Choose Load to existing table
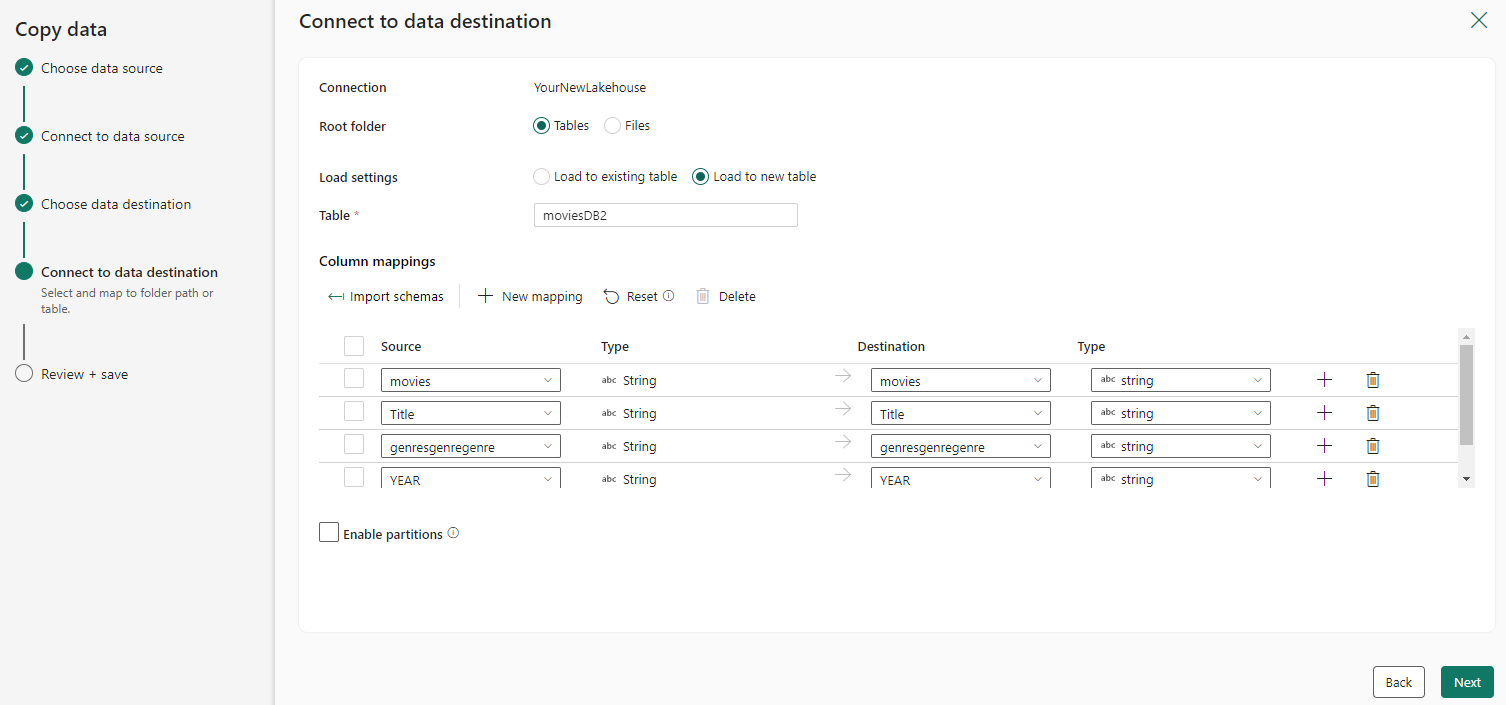This screenshot has width=1506, height=705. (542, 177)
